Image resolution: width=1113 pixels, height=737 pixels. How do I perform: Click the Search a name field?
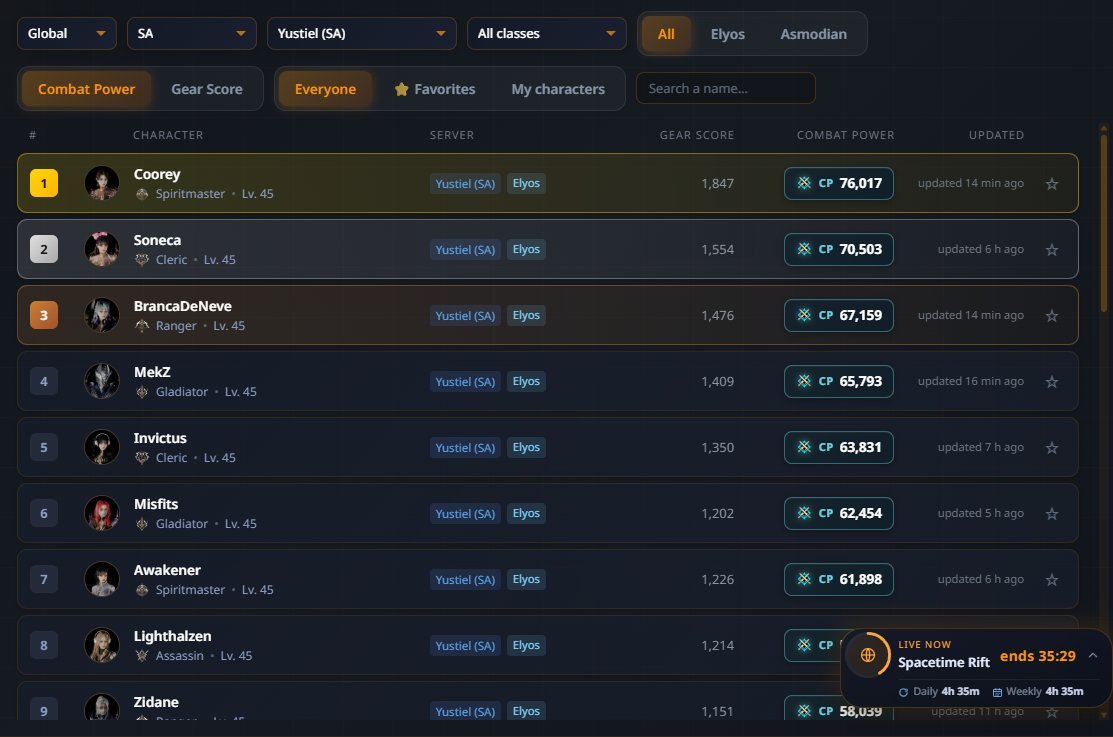click(725, 89)
